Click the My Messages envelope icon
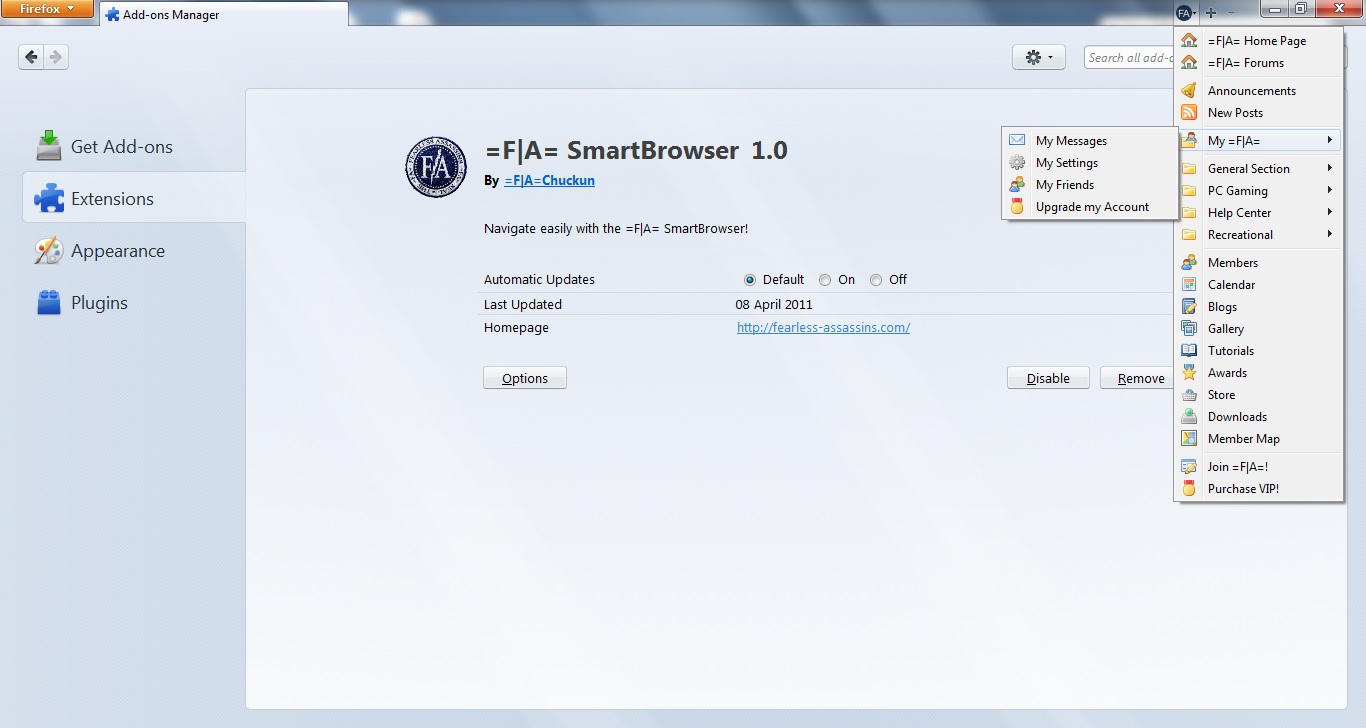 coord(1017,141)
